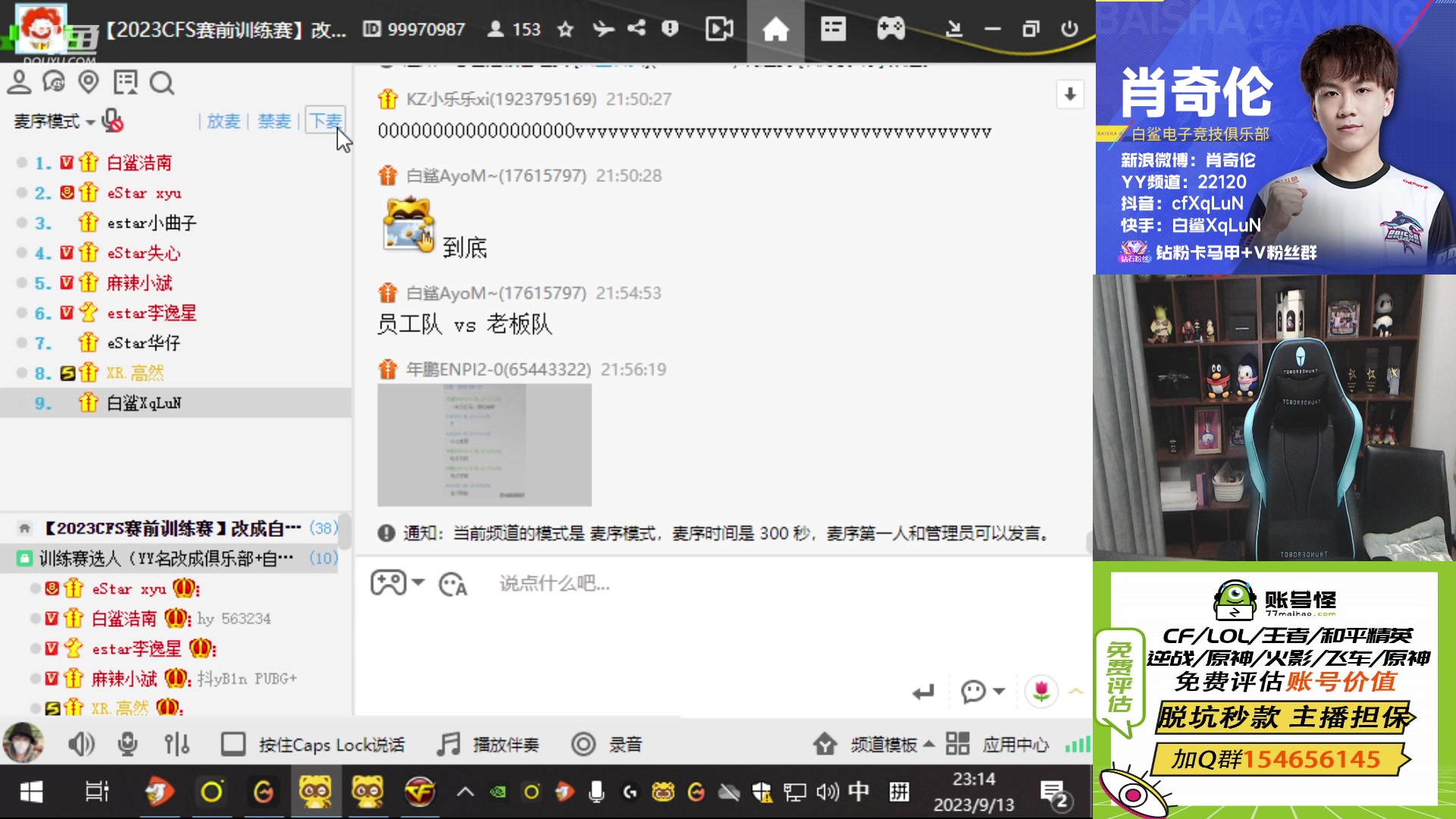Image resolution: width=1456 pixels, height=819 pixels.
Task: Click 录音 record button
Action: pyautogui.click(x=607, y=745)
